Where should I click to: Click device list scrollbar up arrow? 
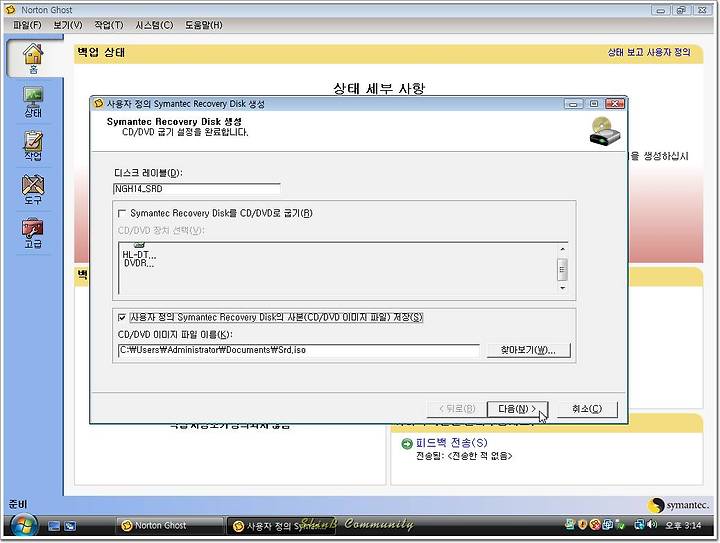pos(562,249)
